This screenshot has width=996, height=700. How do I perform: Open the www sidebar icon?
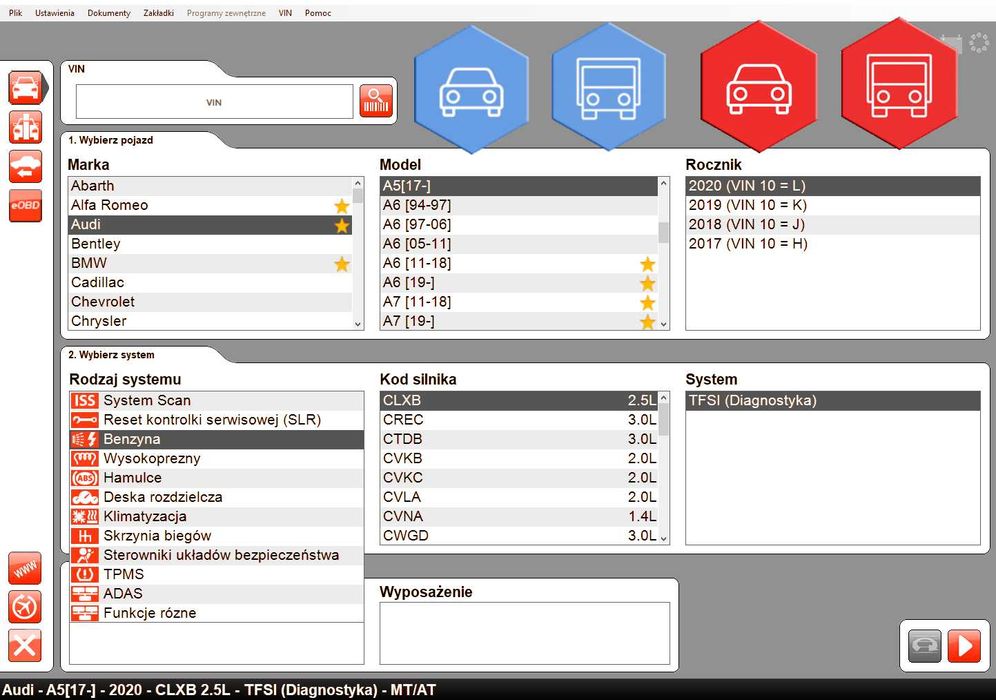tap(25, 569)
